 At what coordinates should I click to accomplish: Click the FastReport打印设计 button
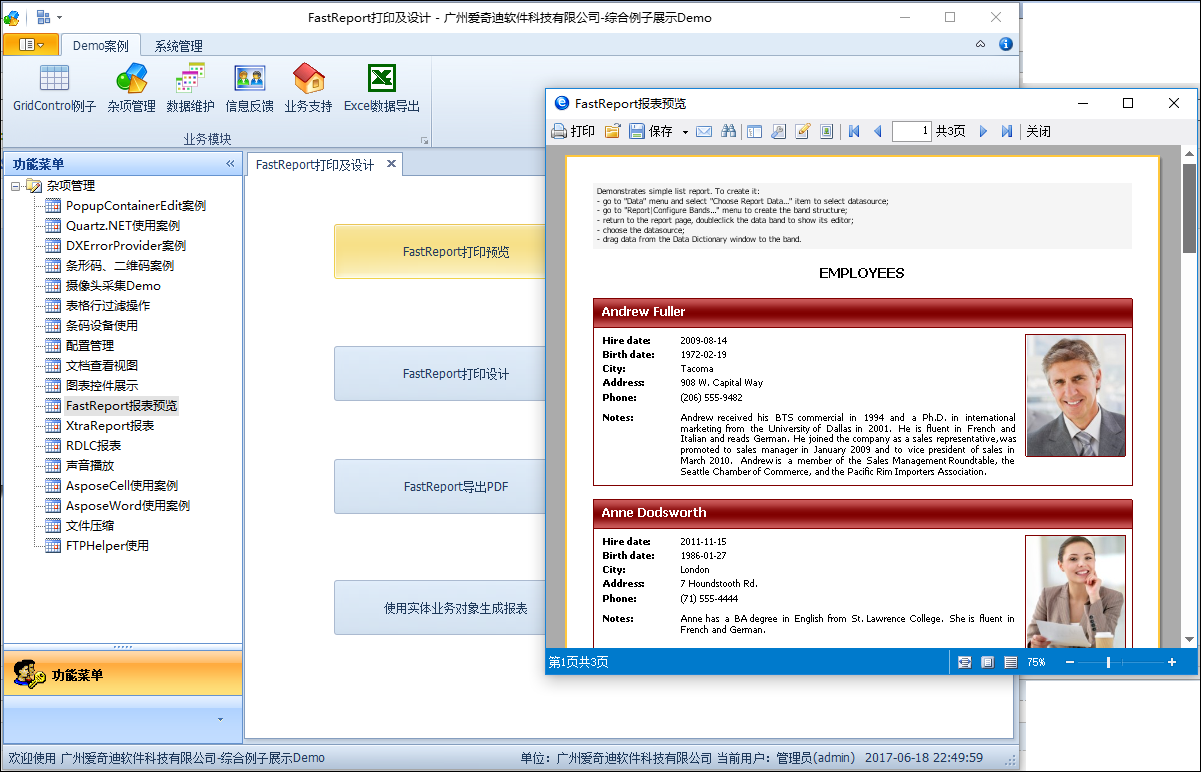pyautogui.click(x=440, y=374)
